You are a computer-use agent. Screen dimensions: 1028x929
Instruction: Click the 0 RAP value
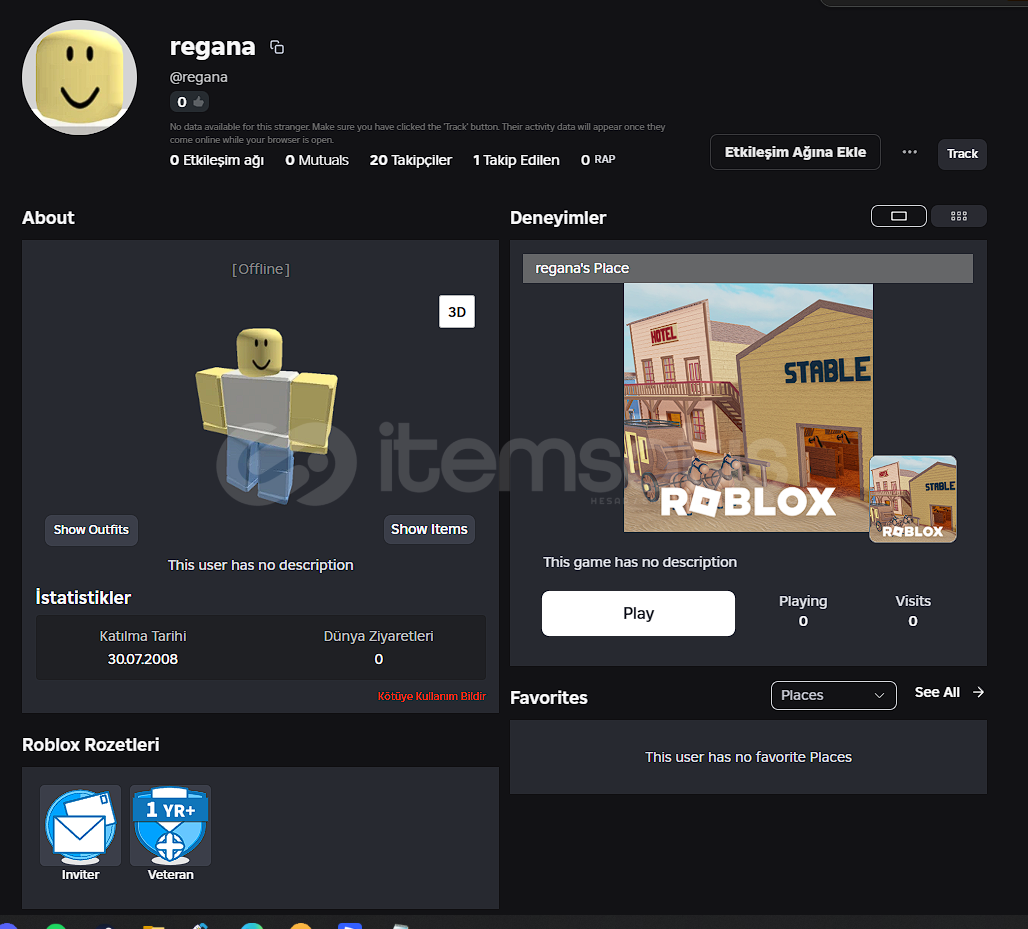click(x=597, y=160)
